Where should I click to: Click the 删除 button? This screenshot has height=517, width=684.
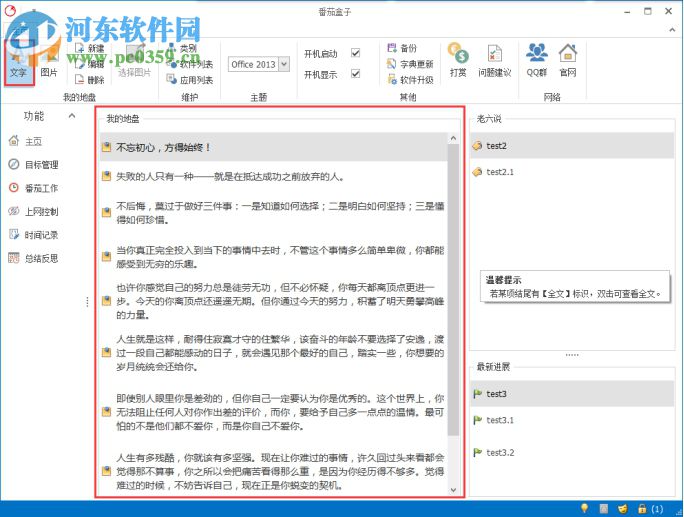pos(90,80)
